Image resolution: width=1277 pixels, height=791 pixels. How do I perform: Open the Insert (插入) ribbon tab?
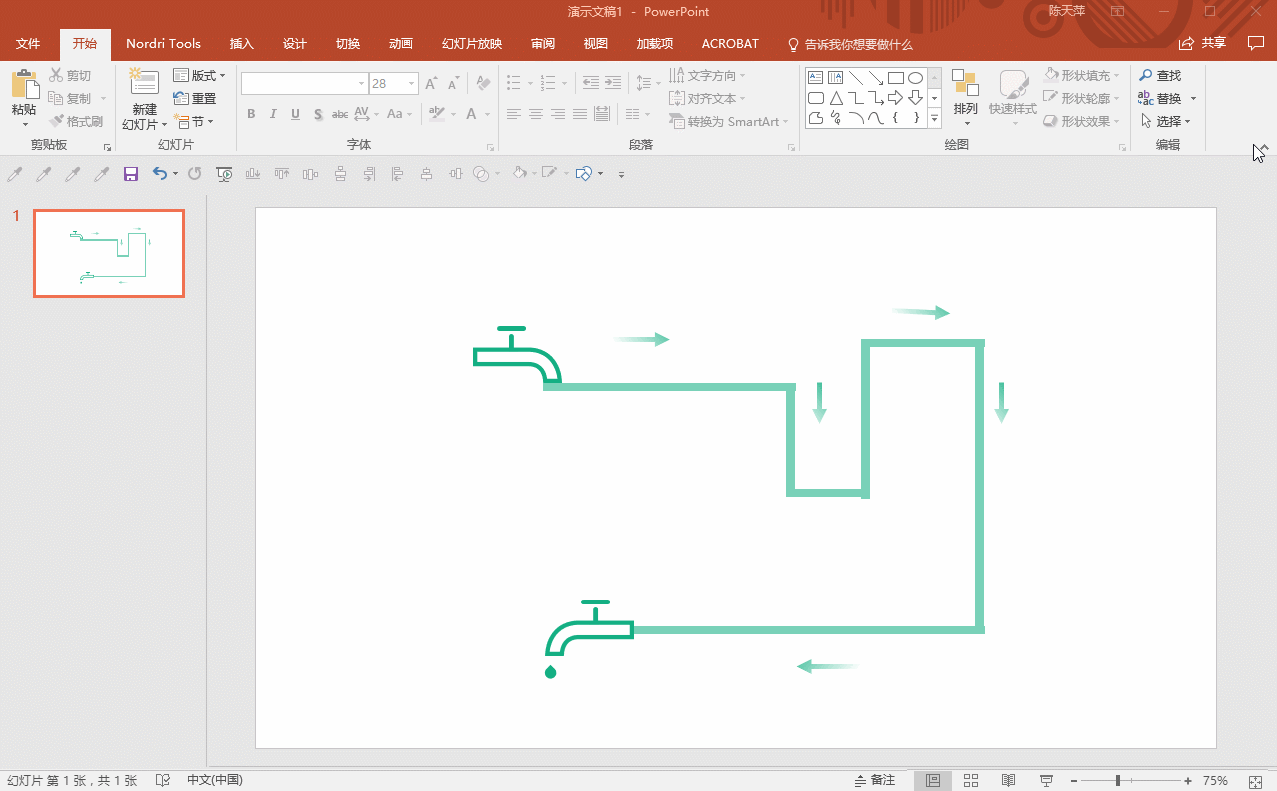tap(242, 44)
